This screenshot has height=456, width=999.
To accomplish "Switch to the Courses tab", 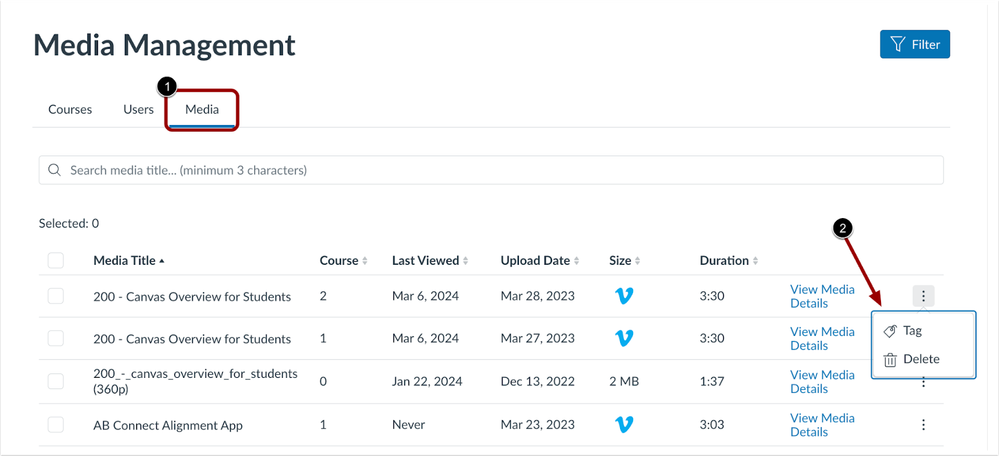I will [x=70, y=110].
